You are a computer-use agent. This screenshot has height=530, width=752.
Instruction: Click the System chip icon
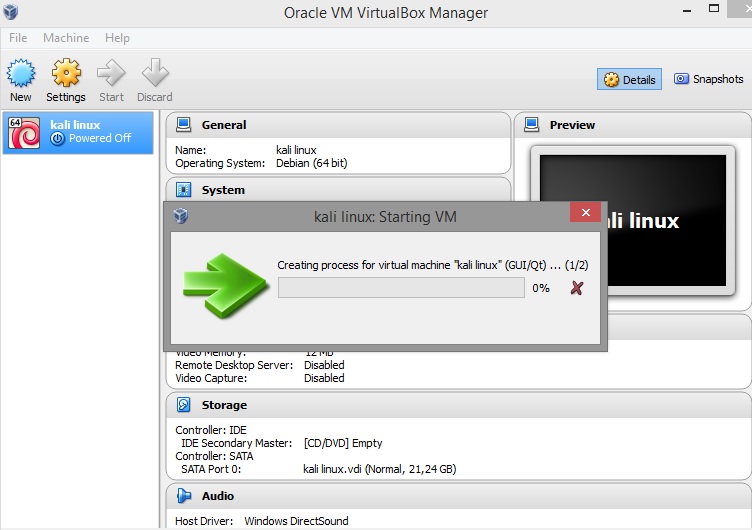click(183, 190)
